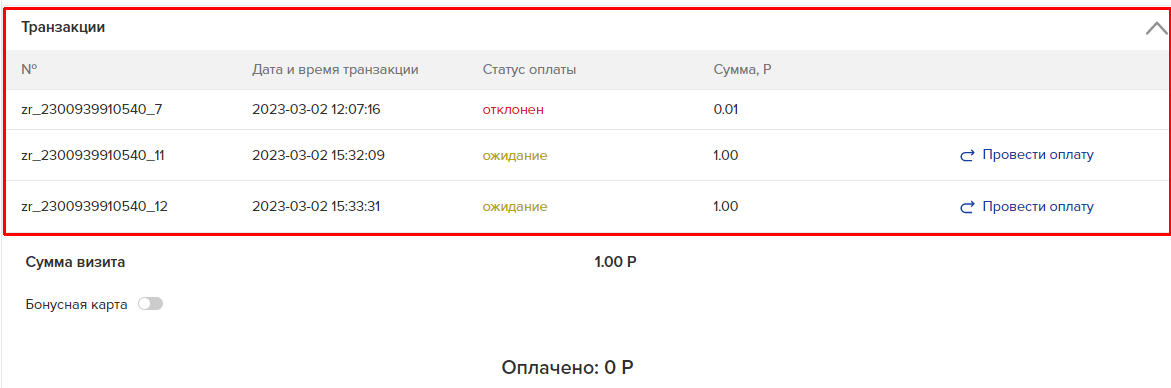Click the retry arrow icon for transaction _12
The width and height of the screenshot is (1171, 388).
click(967, 207)
